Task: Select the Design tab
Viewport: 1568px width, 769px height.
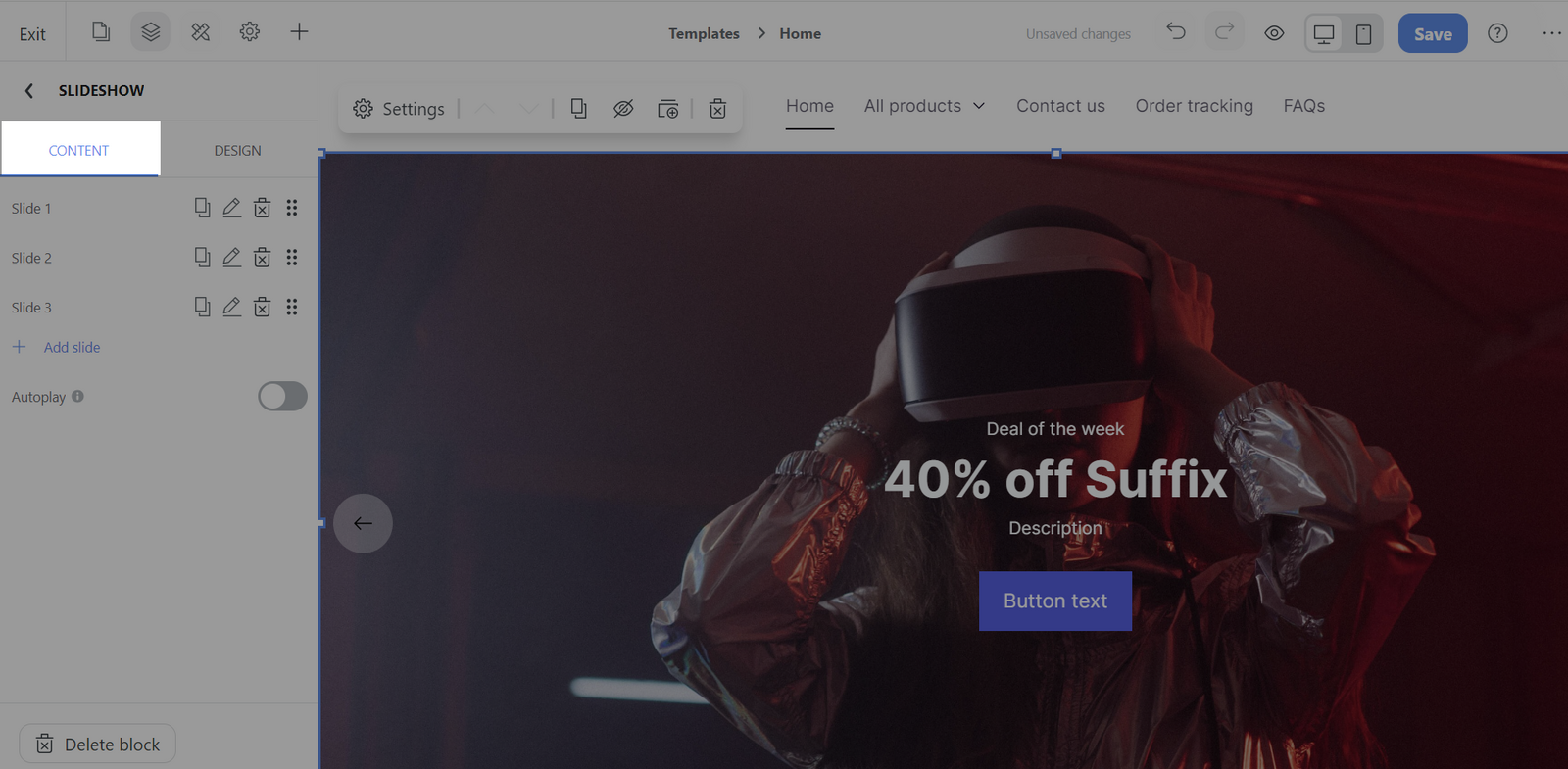Action: click(238, 150)
